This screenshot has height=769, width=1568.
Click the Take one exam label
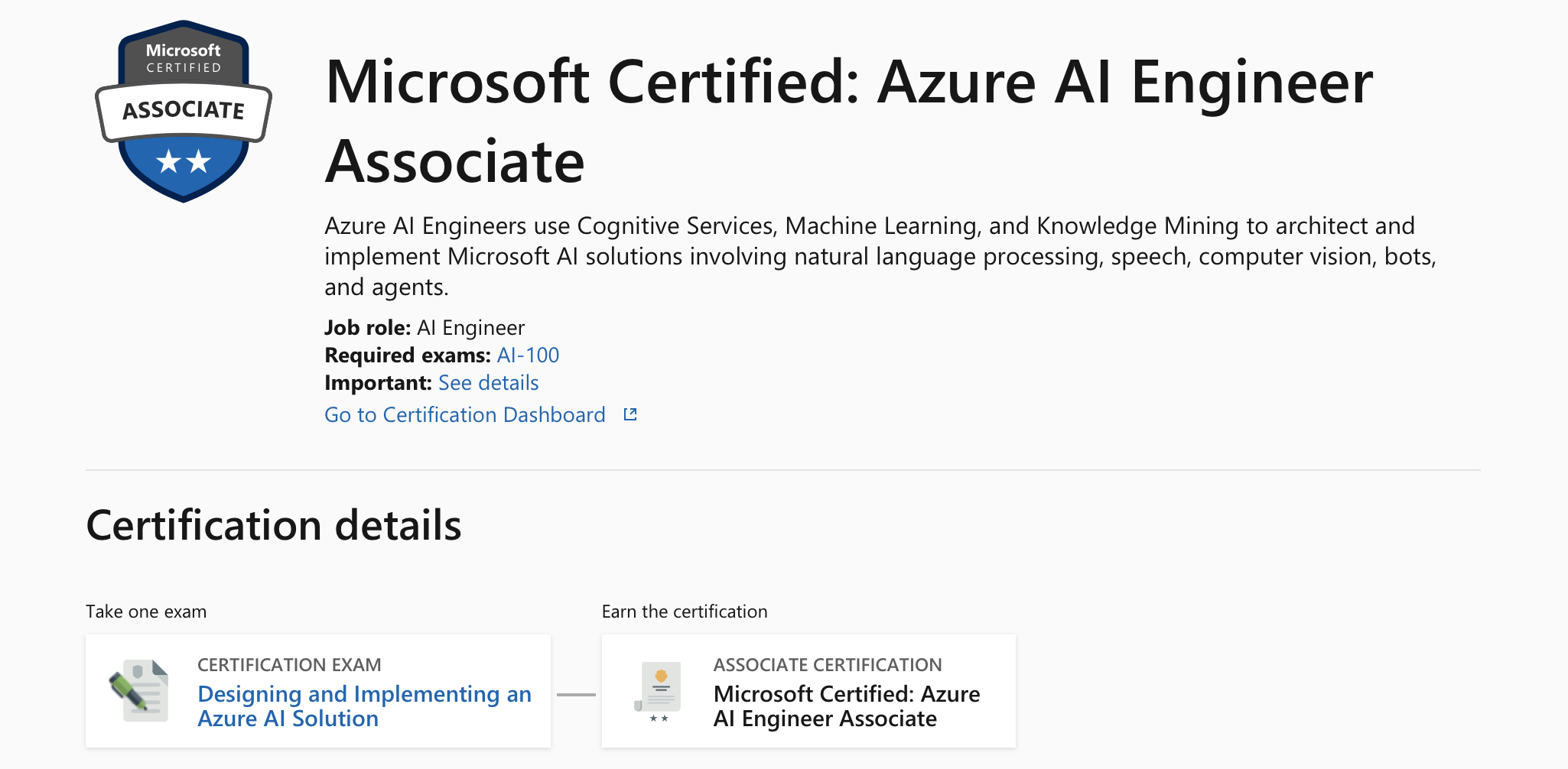(x=146, y=612)
